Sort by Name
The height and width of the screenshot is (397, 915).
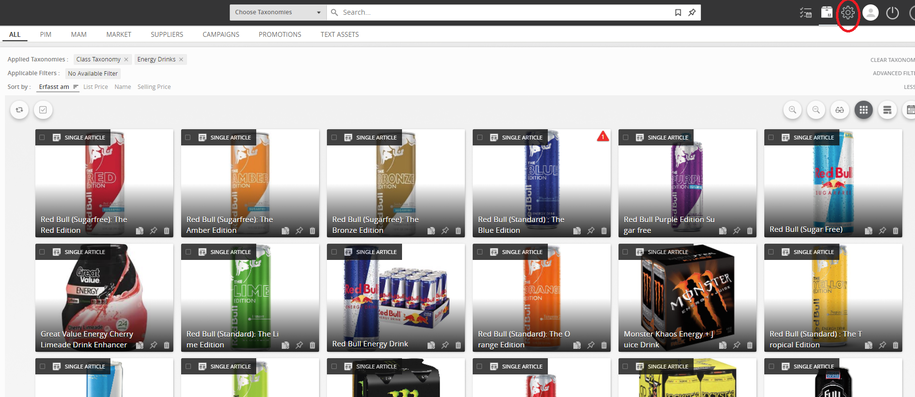coord(123,86)
